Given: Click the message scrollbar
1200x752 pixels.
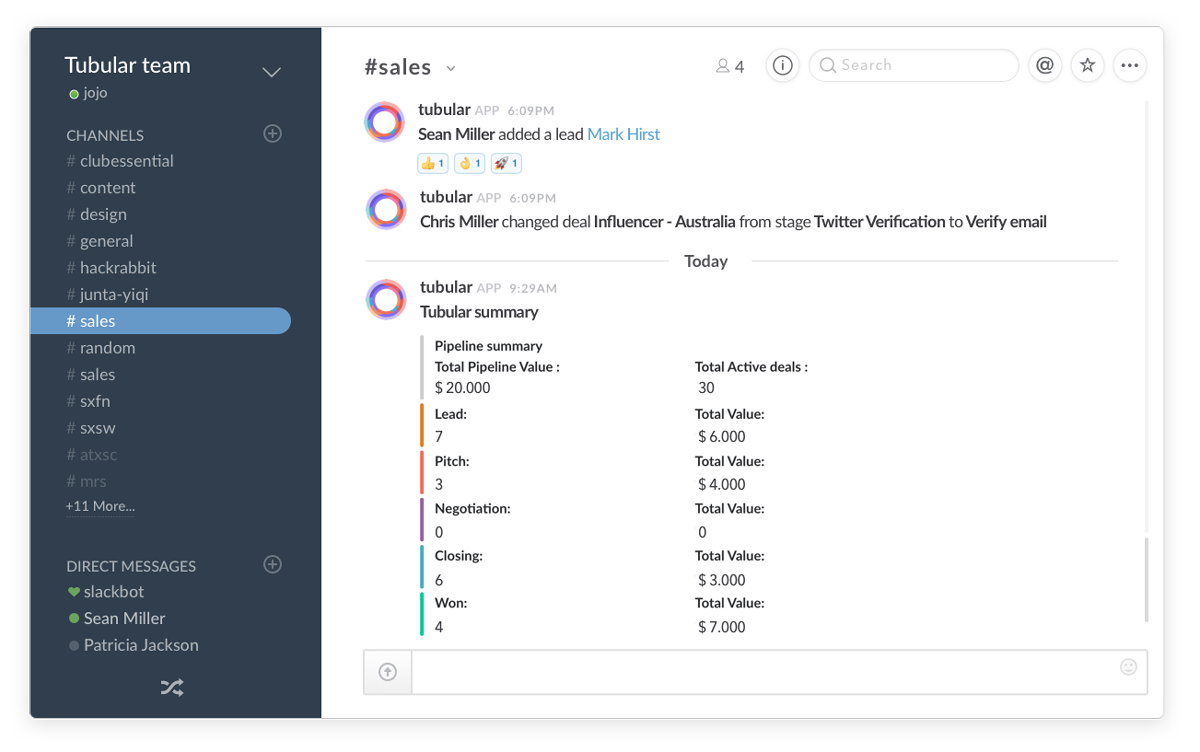Looking at the screenshot, I should click(x=1147, y=580).
